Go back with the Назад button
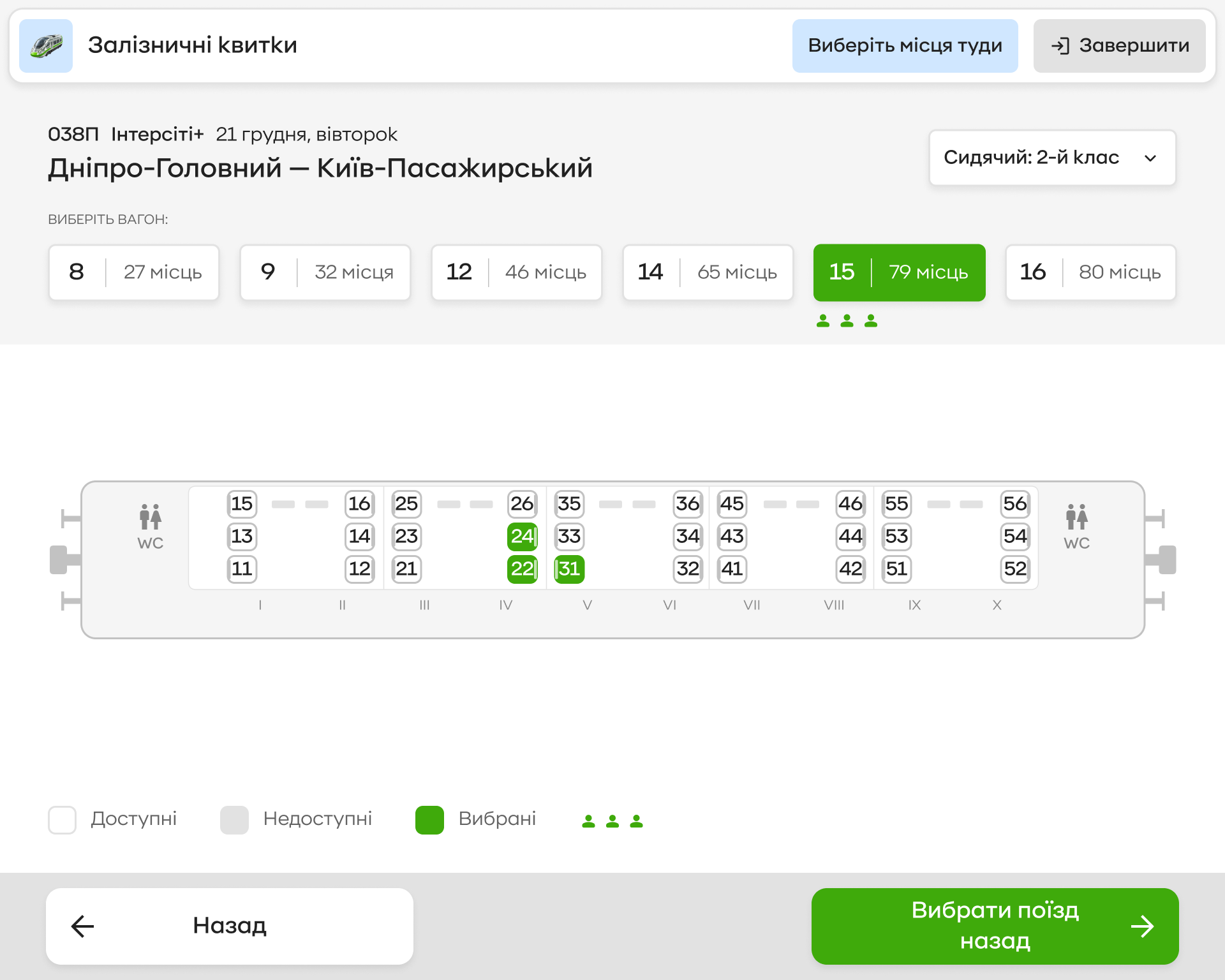Viewport: 1225px width, 980px height. click(230, 926)
